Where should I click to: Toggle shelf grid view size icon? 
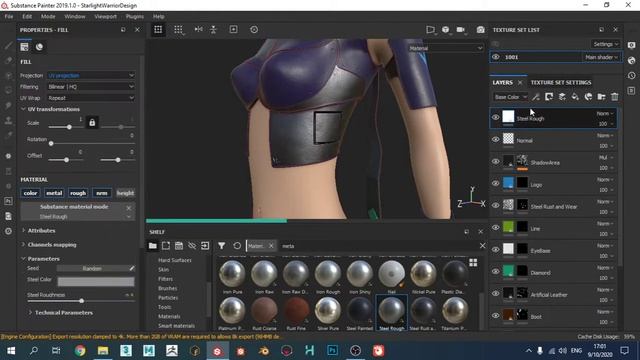(x=473, y=262)
